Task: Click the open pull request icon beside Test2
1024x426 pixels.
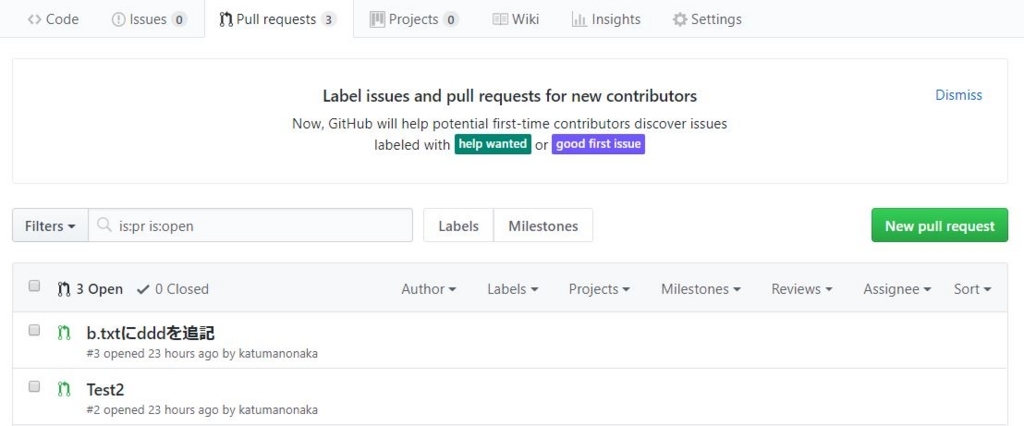Action: click(64, 388)
